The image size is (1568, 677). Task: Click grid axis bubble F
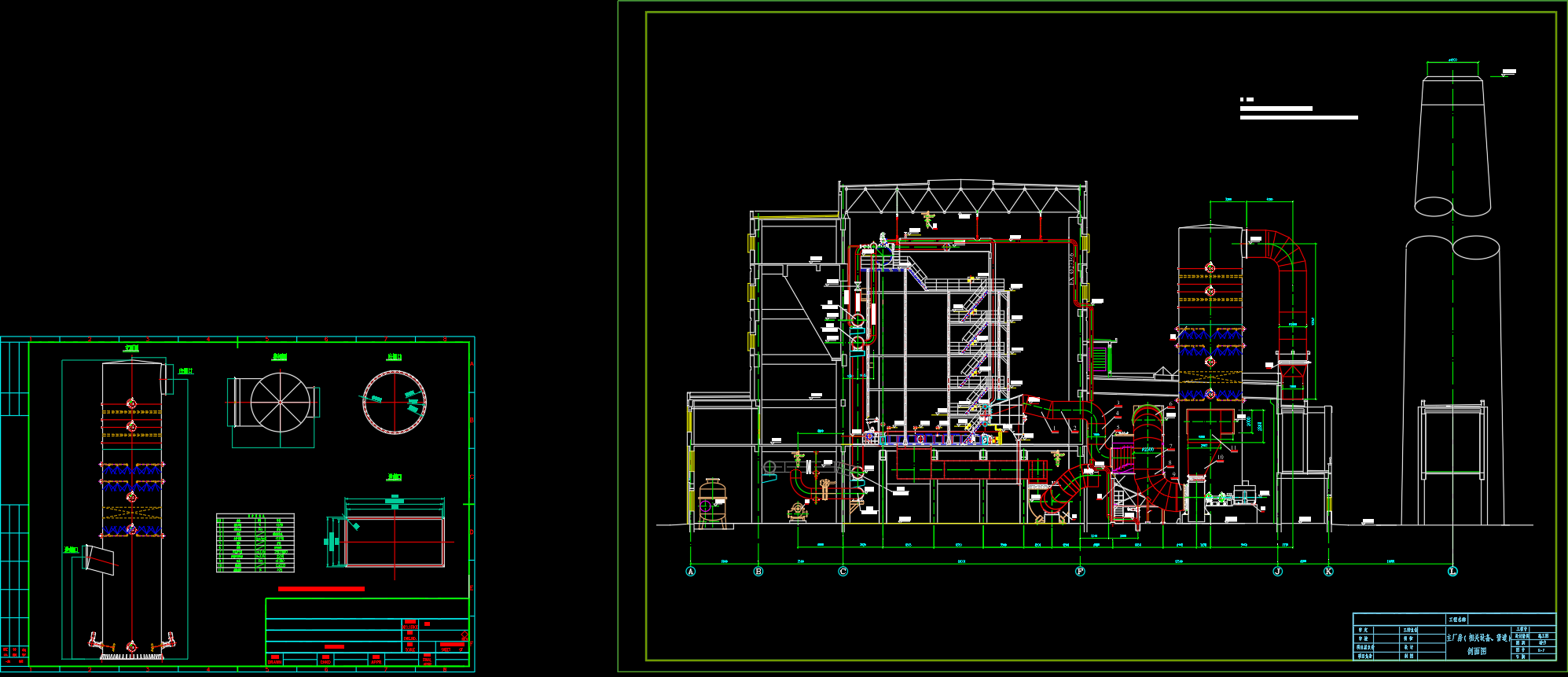pyautogui.click(x=1080, y=572)
